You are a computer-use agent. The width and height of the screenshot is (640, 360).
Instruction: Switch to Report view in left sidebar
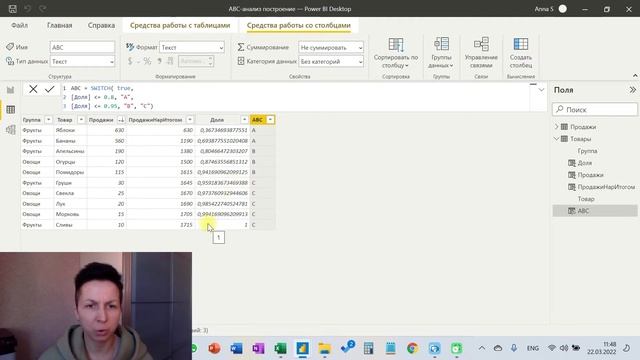(11, 90)
